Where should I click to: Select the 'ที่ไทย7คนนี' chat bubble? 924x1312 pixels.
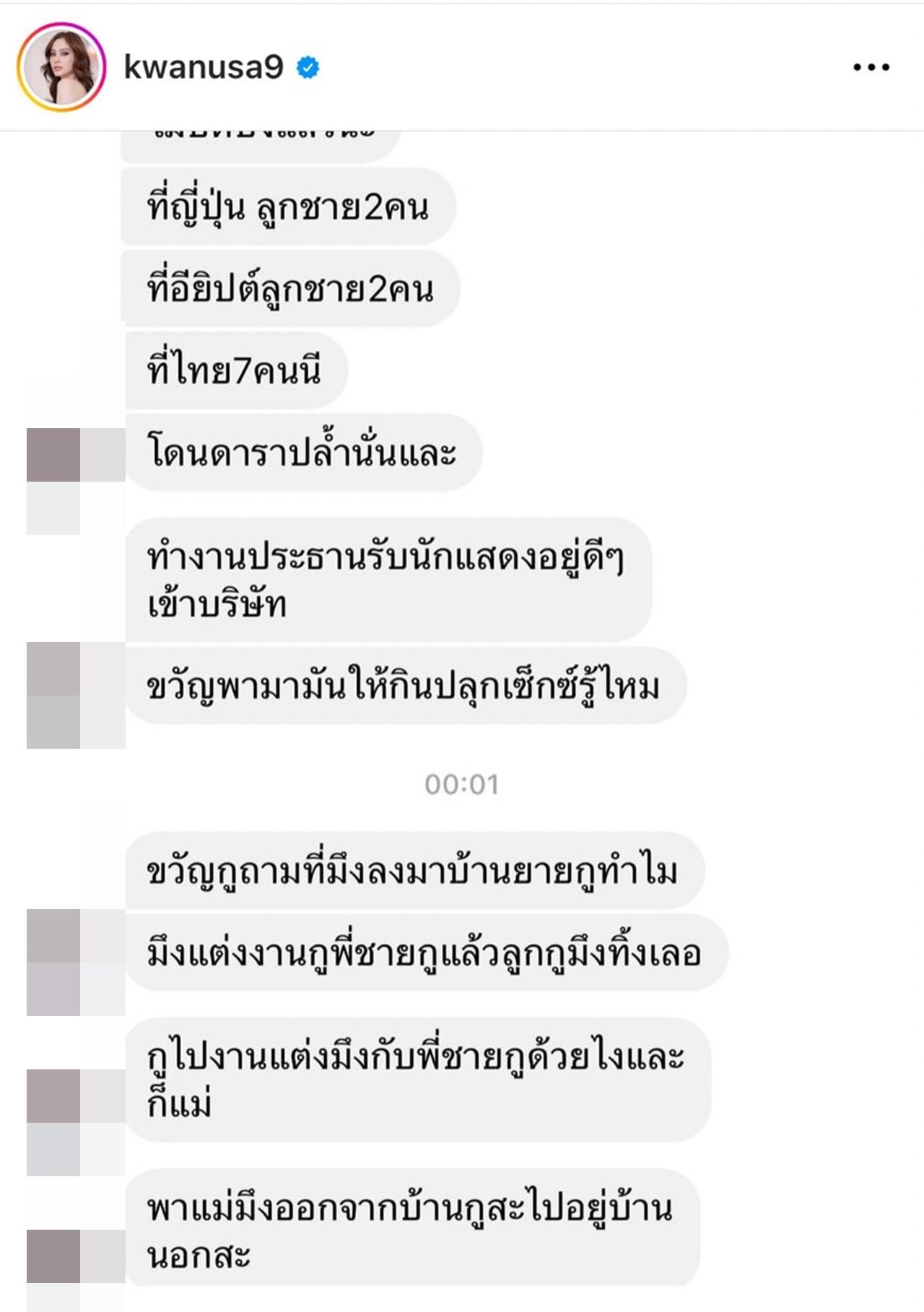(x=235, y=370)
